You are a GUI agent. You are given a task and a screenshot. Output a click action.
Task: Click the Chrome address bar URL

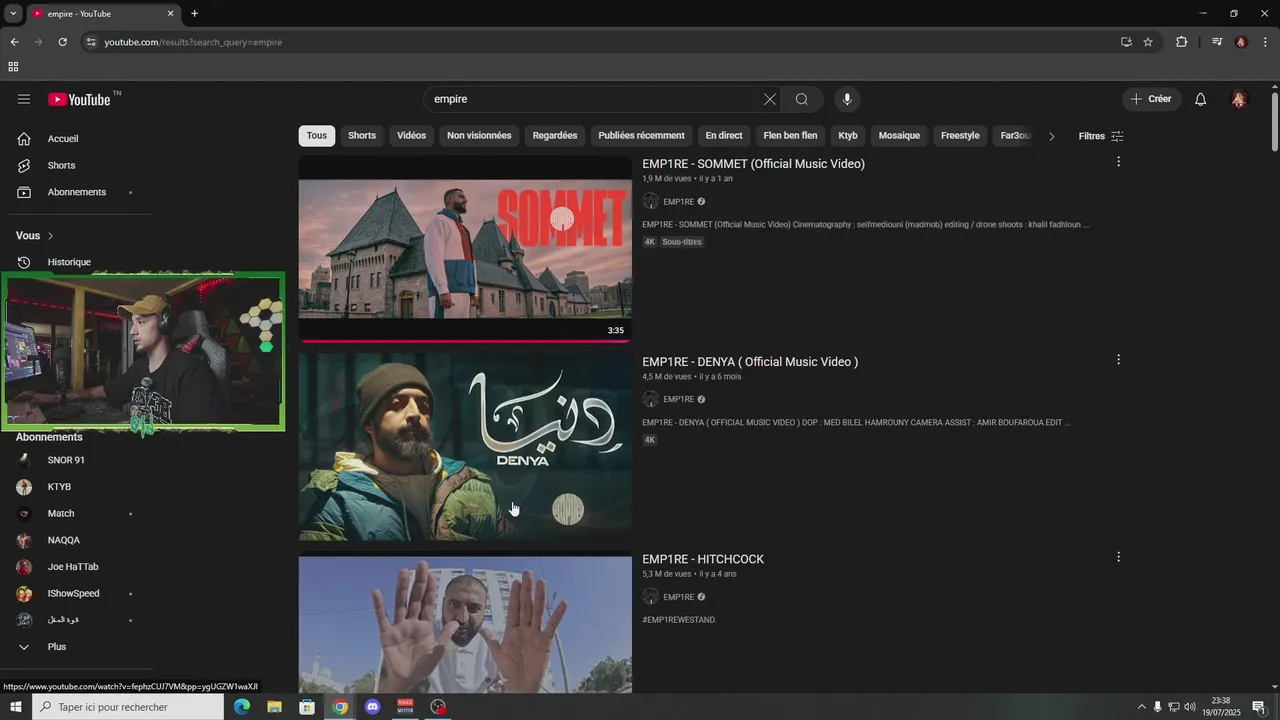click(193, 42)
